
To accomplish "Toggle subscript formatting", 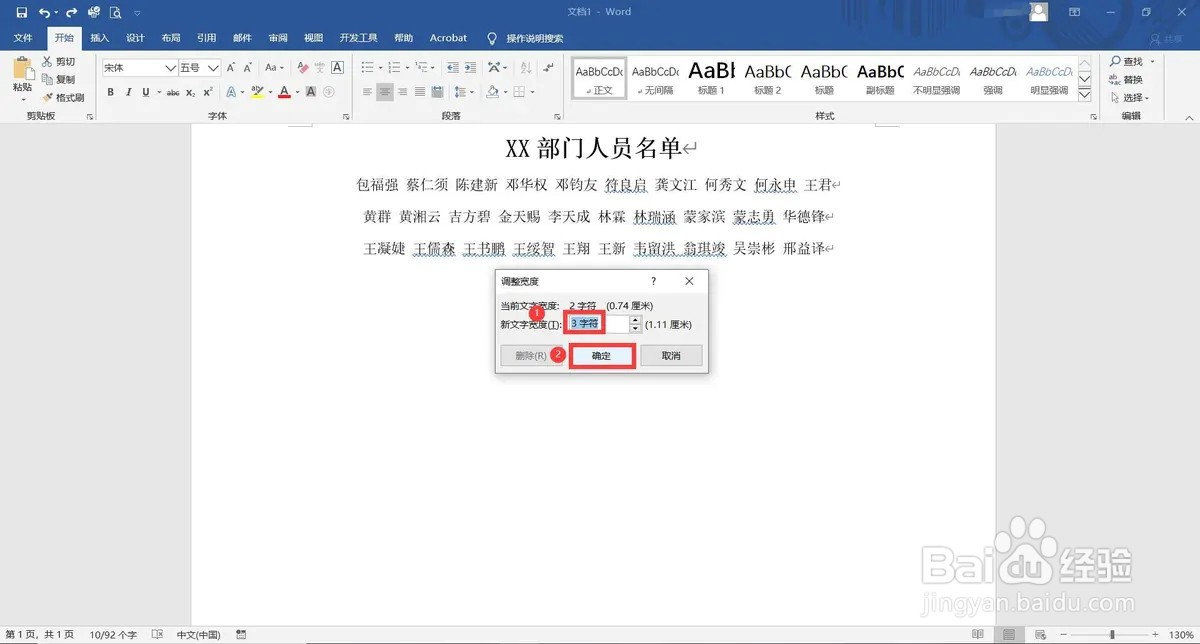I will click(191, 92).
